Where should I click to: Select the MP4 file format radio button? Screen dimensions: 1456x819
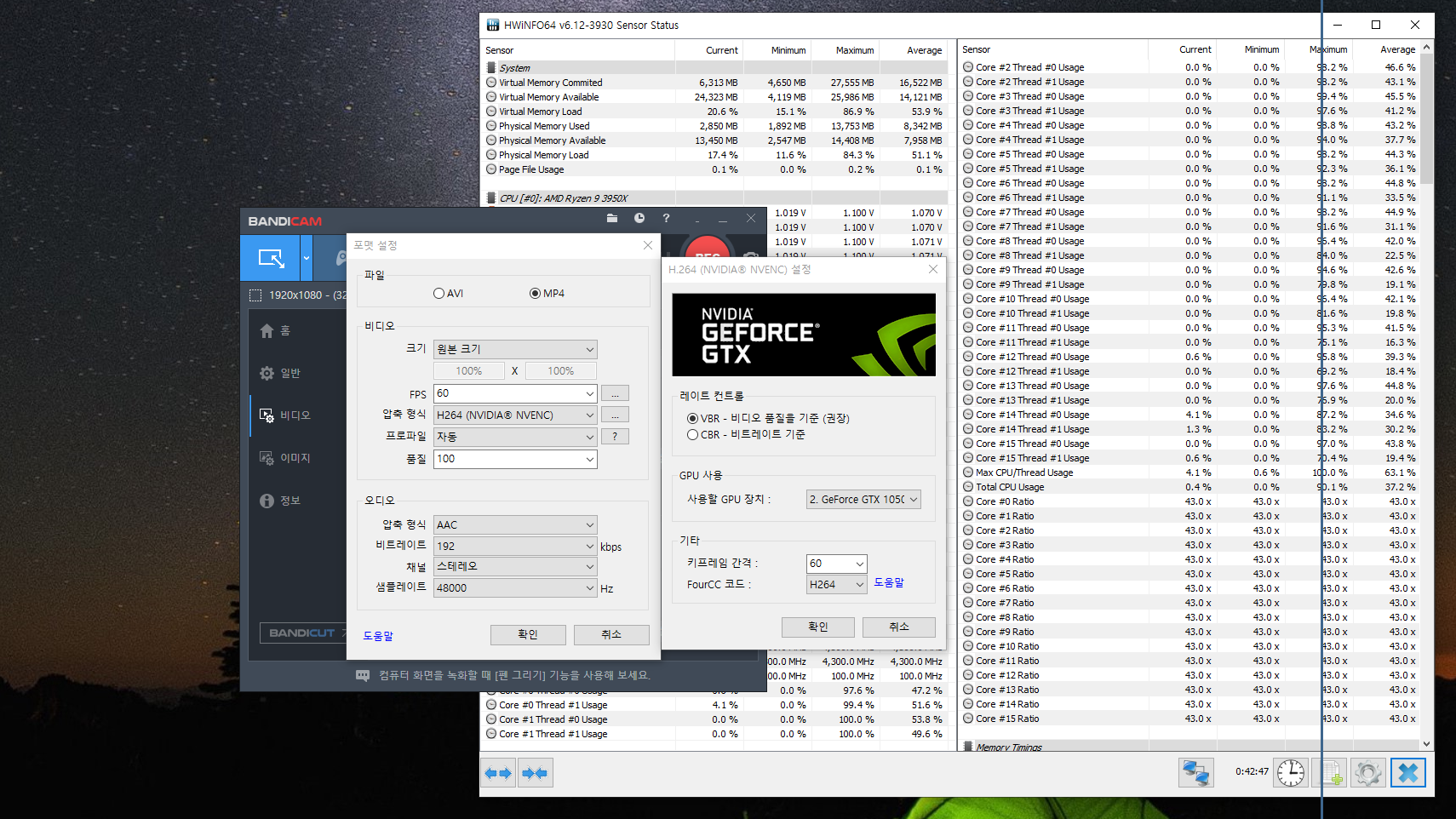click(535, 293)
